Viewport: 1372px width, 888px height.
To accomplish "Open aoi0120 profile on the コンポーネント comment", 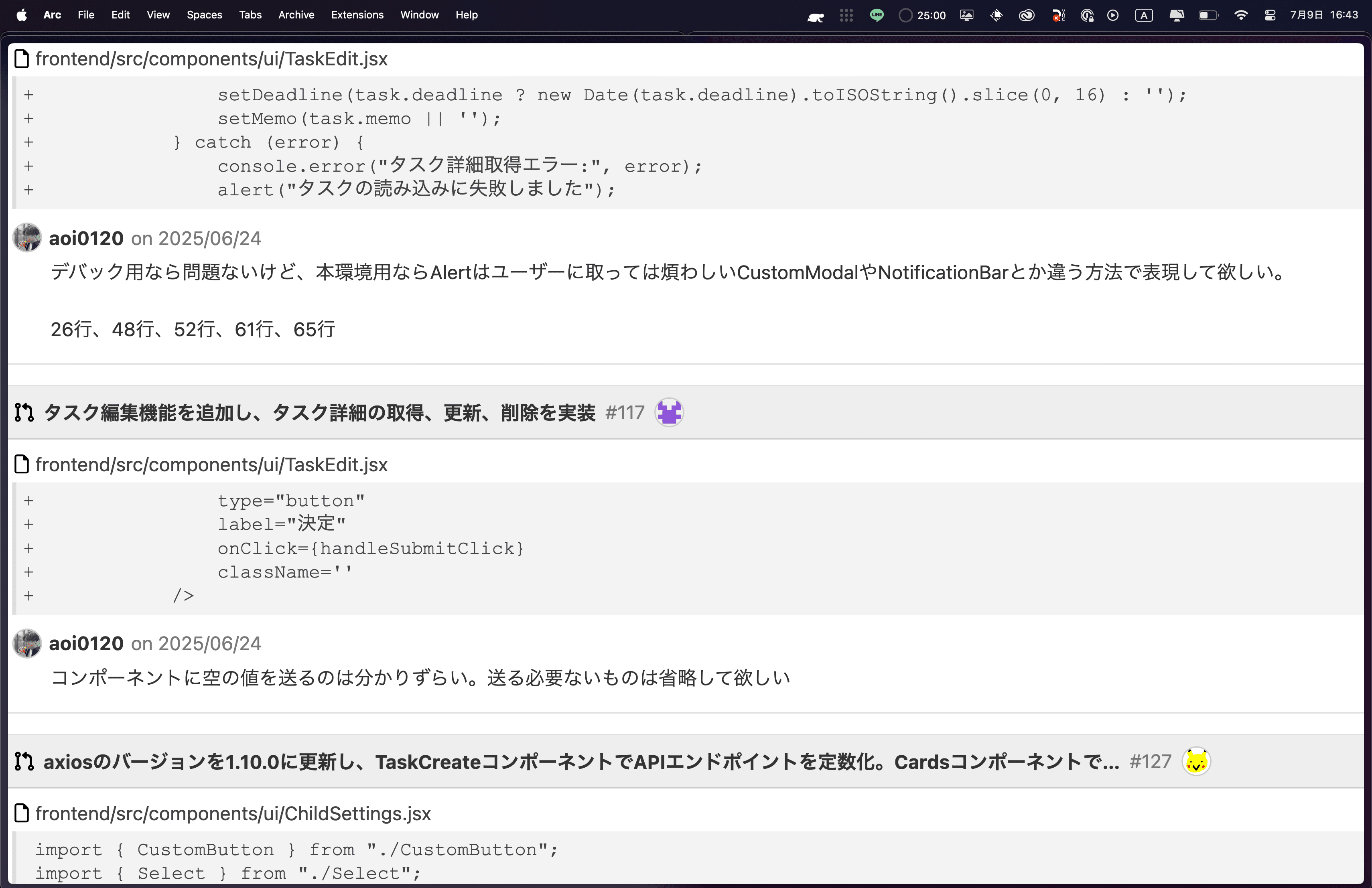I will (x=86, y=643).
